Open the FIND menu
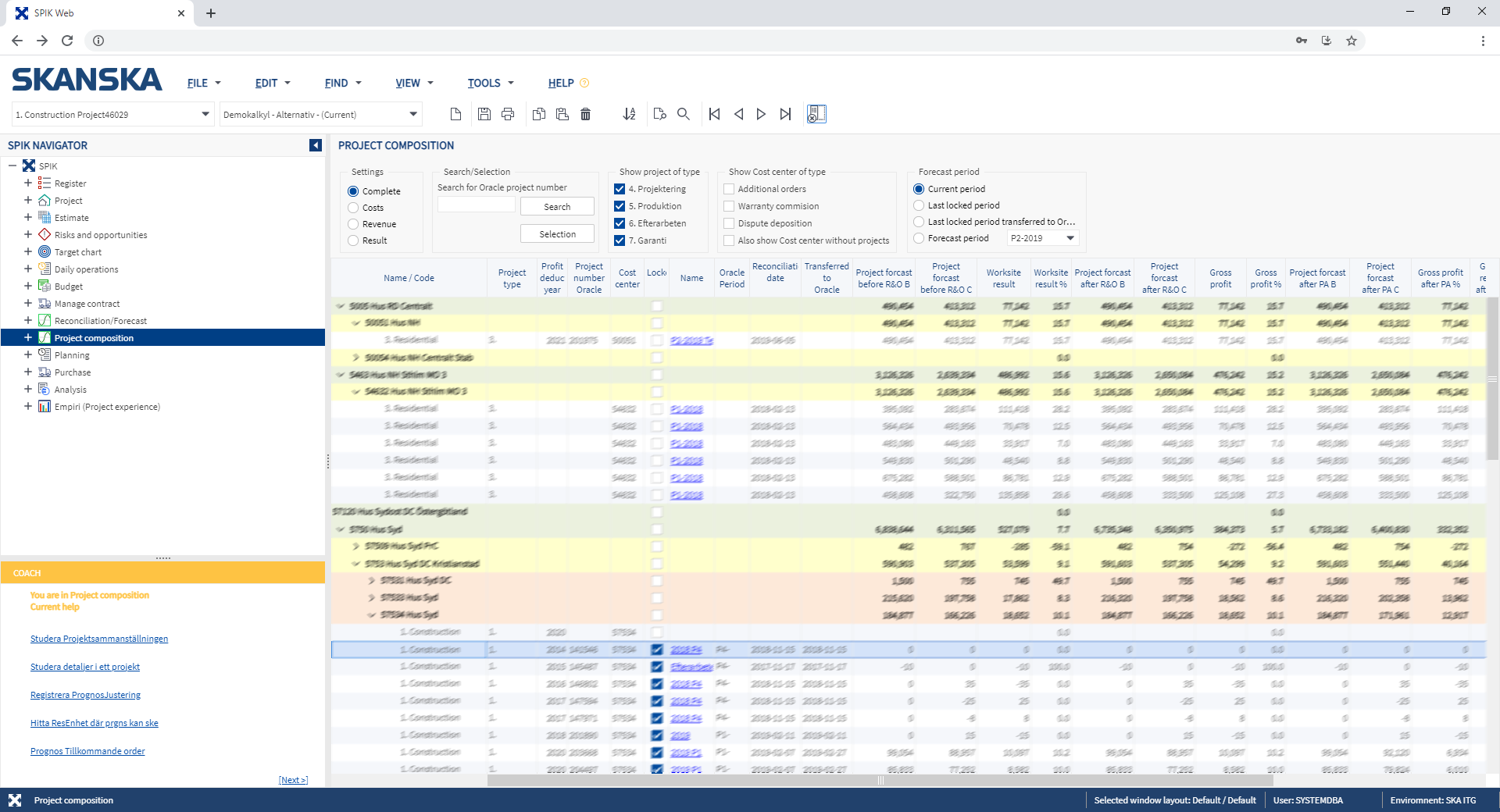Image resolution: width=1500 pixels, height=812 pixels. [343, 83]
